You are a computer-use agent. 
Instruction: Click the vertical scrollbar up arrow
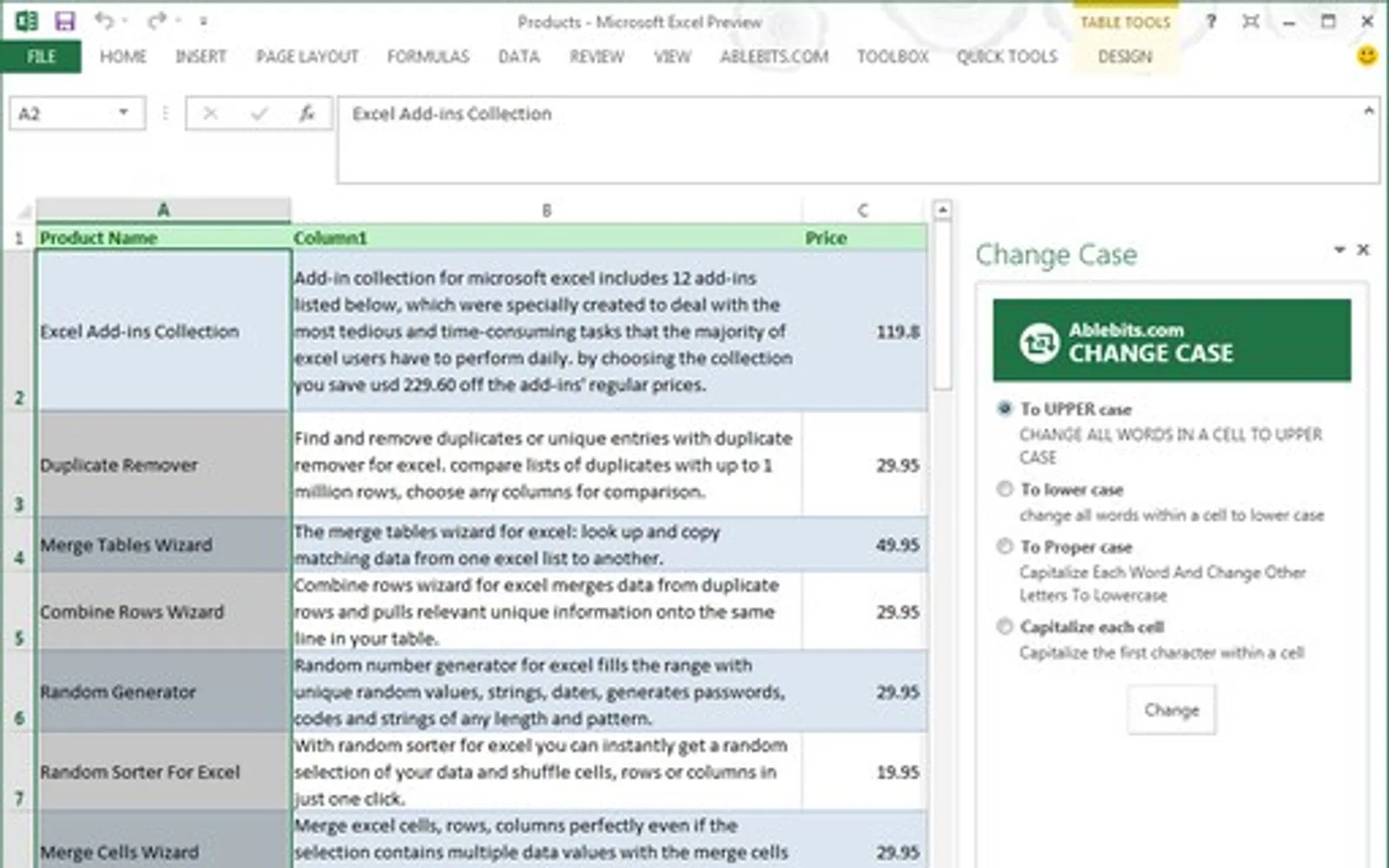tap(942, 209)
